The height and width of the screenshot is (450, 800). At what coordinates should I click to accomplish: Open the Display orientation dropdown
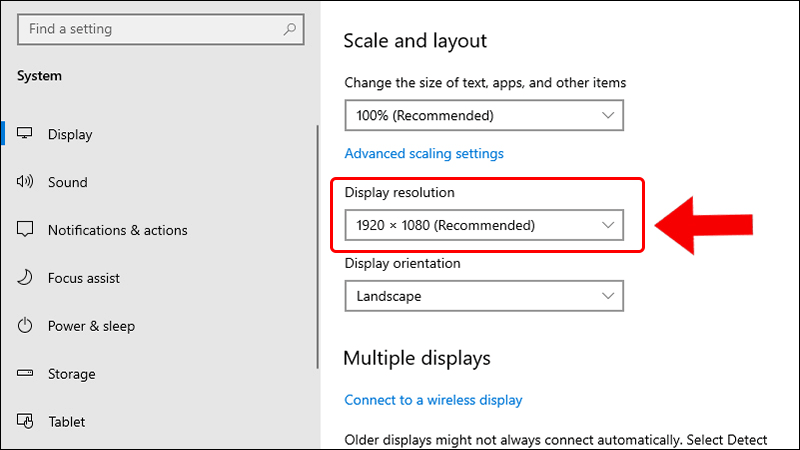pyautogui.click(x=484, y=296)
